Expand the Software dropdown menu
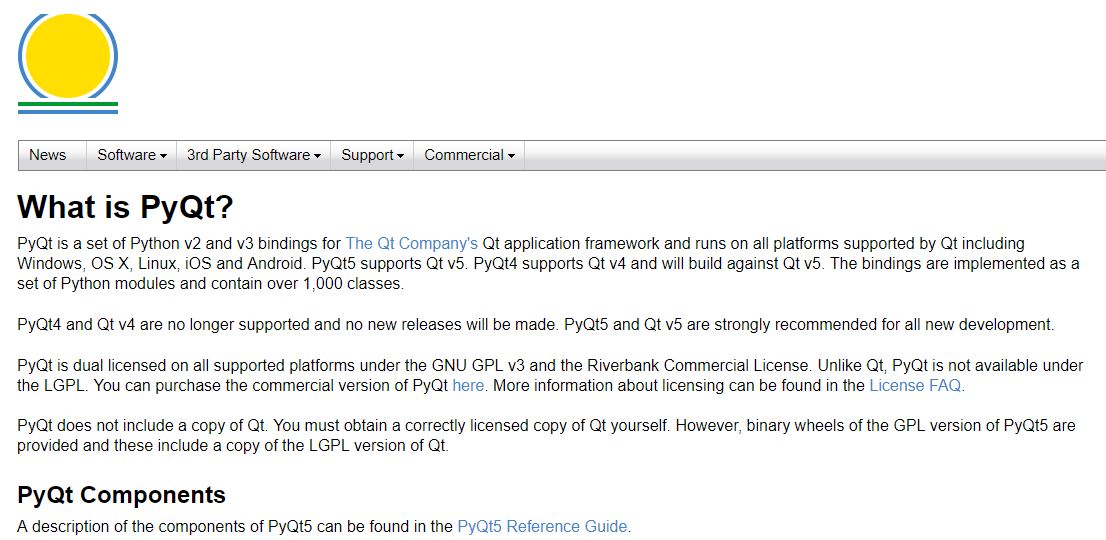Screen dimensions: 1106x540 pyautogui.click(x=126, y=155)
